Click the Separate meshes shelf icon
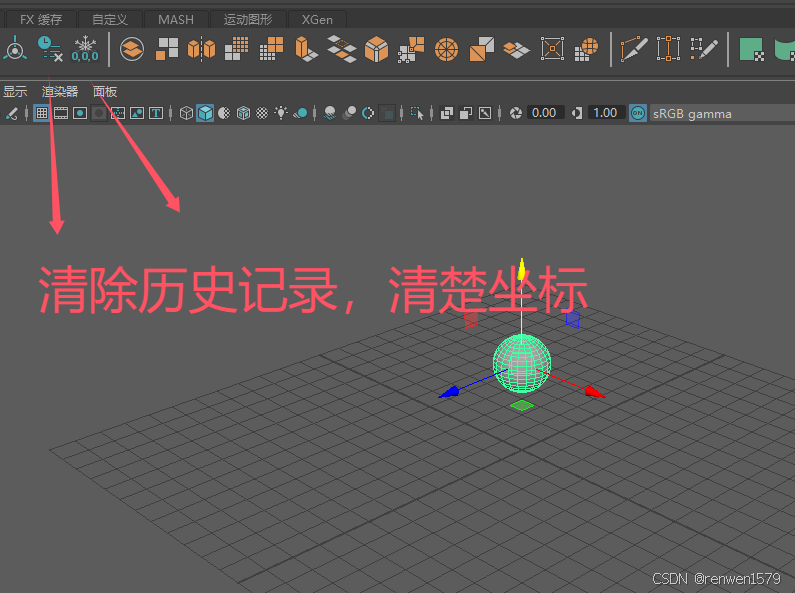 pos(167,49)
